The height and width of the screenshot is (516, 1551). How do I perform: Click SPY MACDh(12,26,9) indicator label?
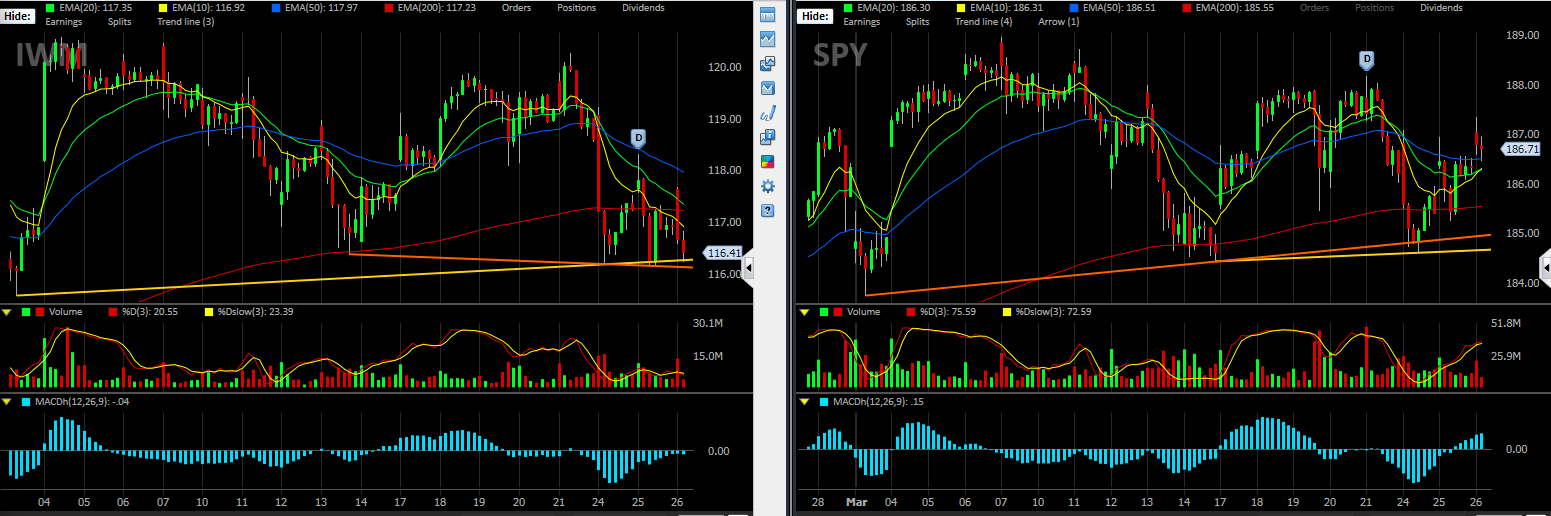click(x=877, y=401)
